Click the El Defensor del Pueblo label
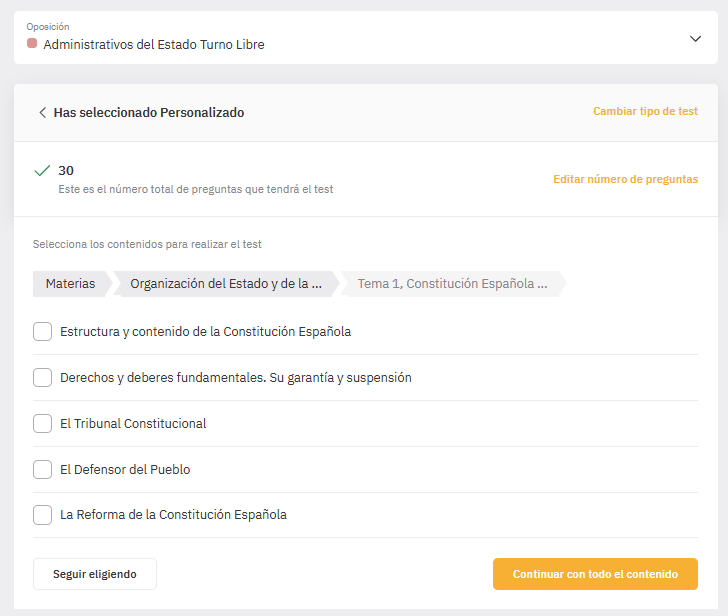The width and height of the screenshot is (728, 616). [x=125, y=469]
